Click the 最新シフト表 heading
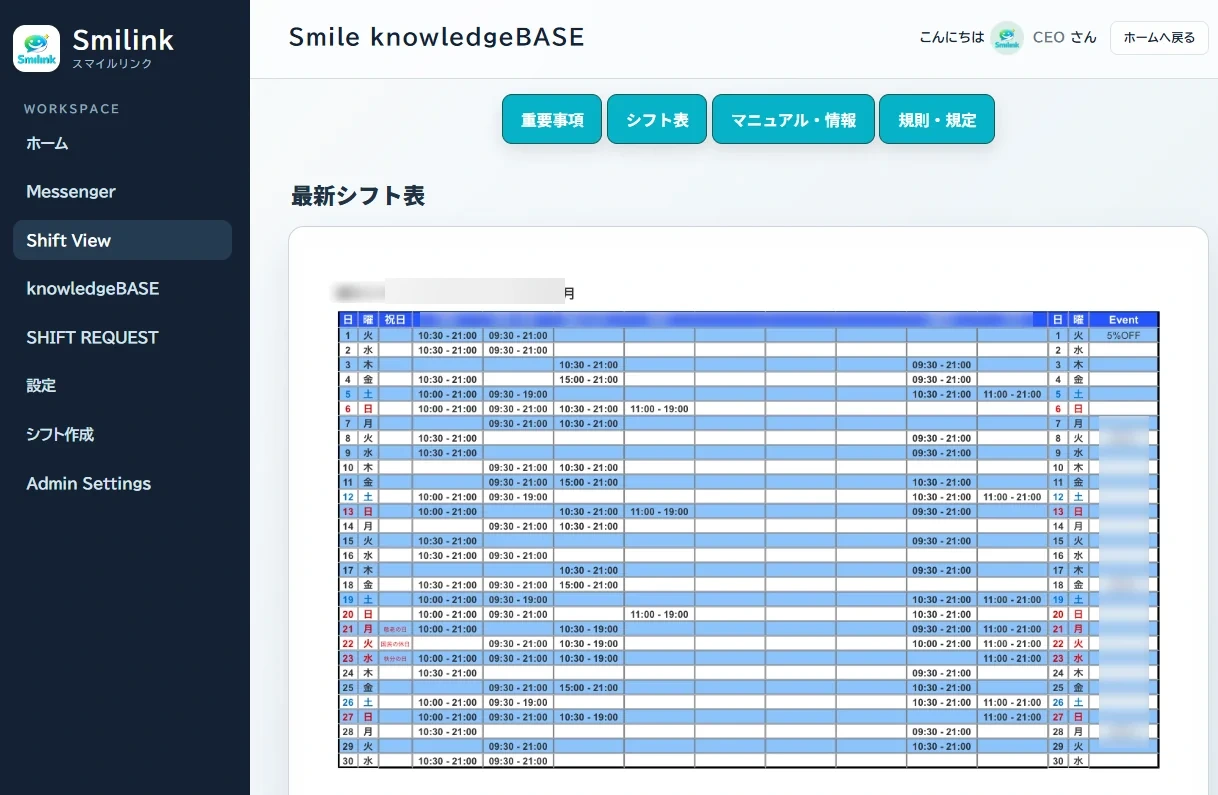Viewport: 1218px width, 795px height. [358, 196]
